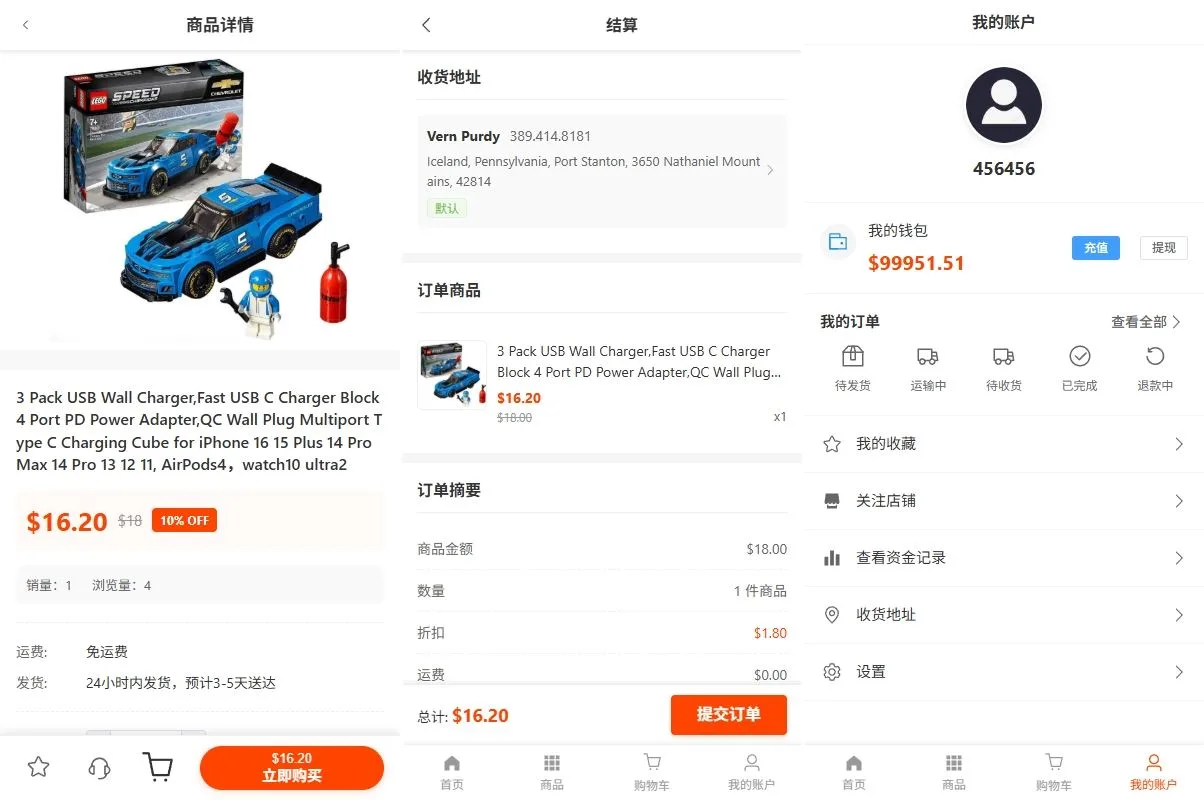Open 查看全部 orders link

[1146, 322]
